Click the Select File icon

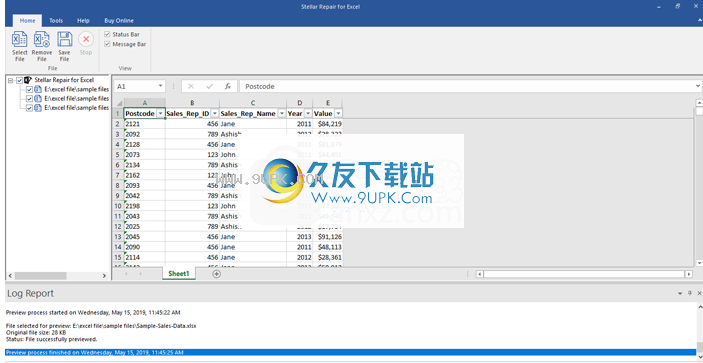tap(20, 39)
